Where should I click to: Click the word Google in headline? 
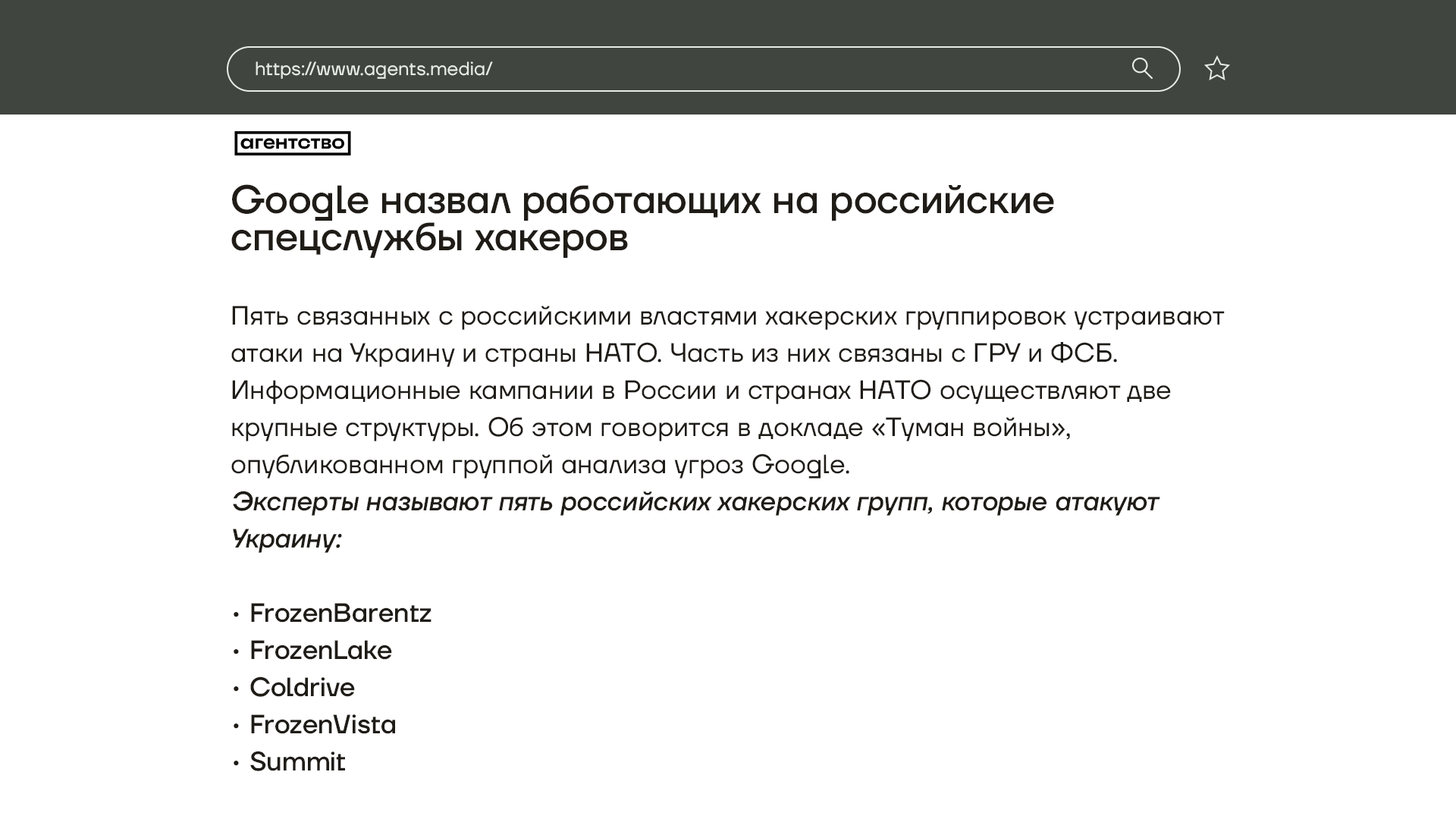click(x=300, y=200)
